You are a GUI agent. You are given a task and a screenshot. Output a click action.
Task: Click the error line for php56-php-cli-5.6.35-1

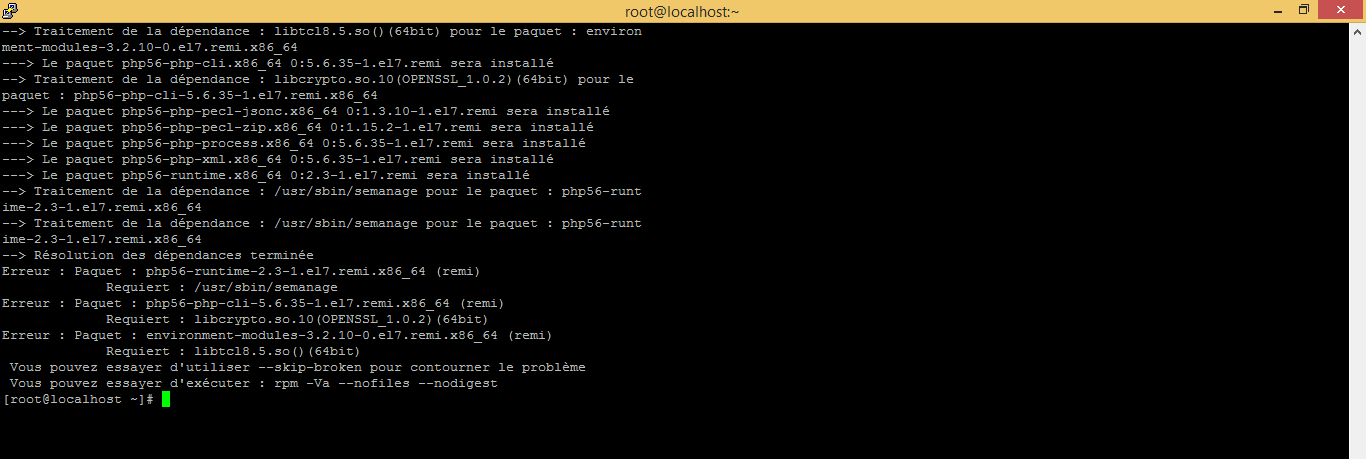point(252,303)
